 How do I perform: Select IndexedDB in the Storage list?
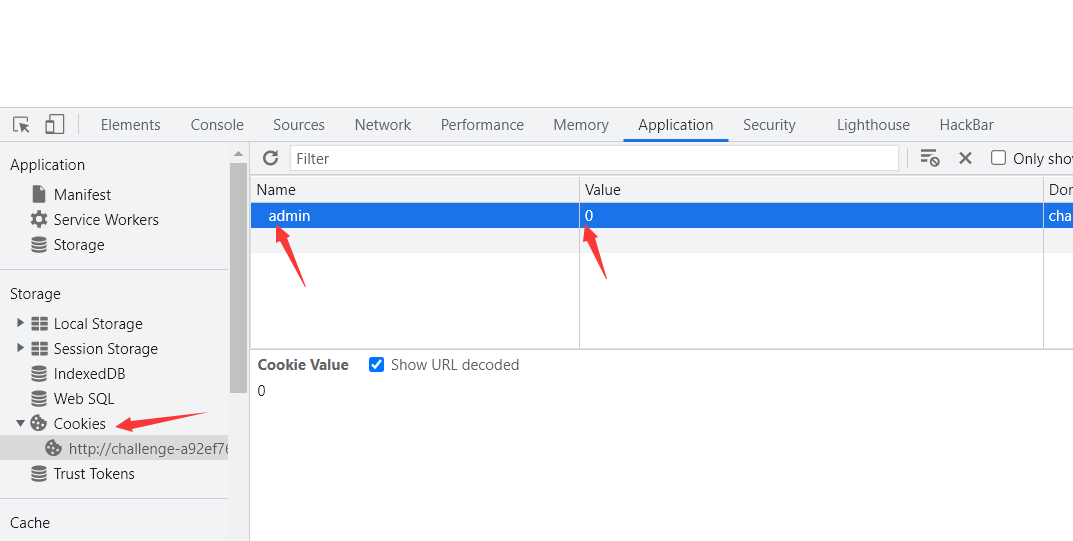point(89,374)
